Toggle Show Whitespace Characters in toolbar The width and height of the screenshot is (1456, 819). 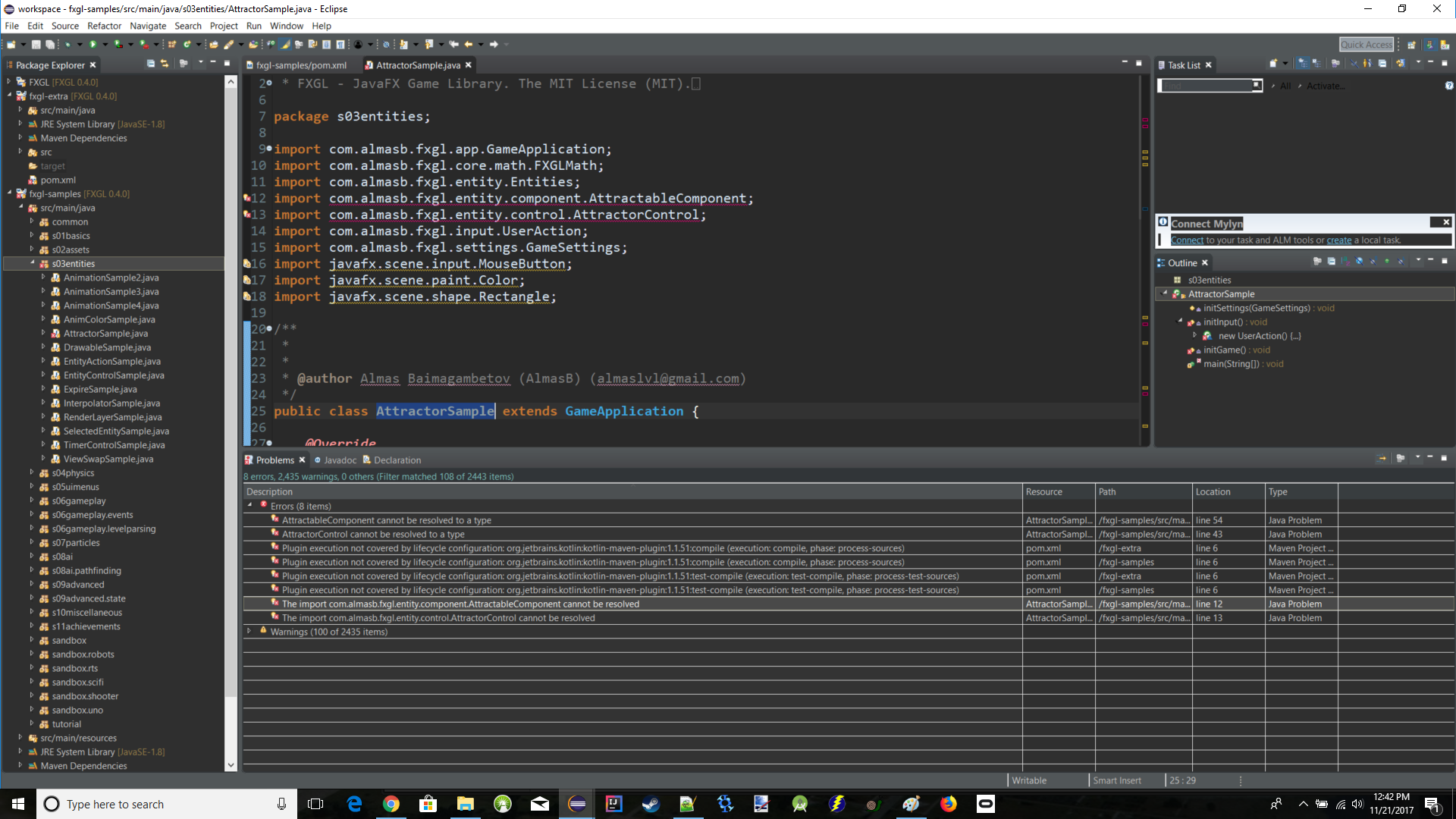[x=340, y=44]
